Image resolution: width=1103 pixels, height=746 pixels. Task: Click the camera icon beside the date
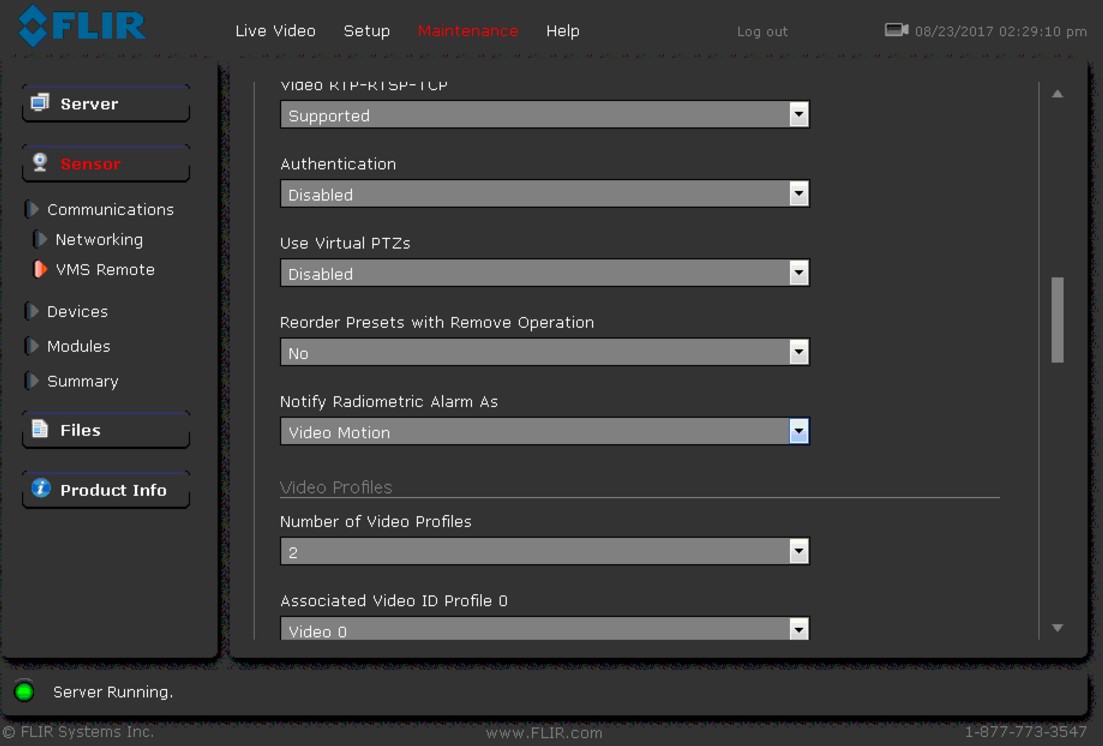pos(896,30)
